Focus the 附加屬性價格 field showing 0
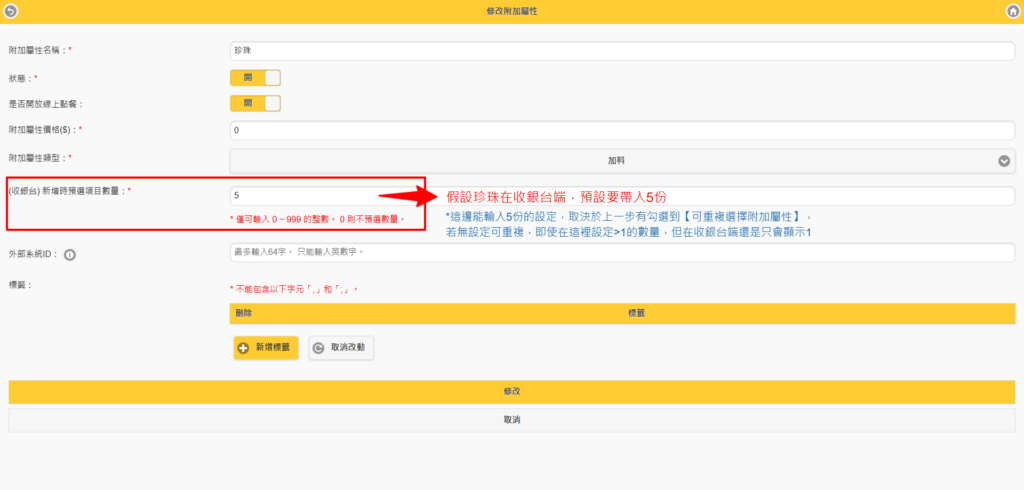This screenshot has width=1024, height=490. (x=622, y=130)
